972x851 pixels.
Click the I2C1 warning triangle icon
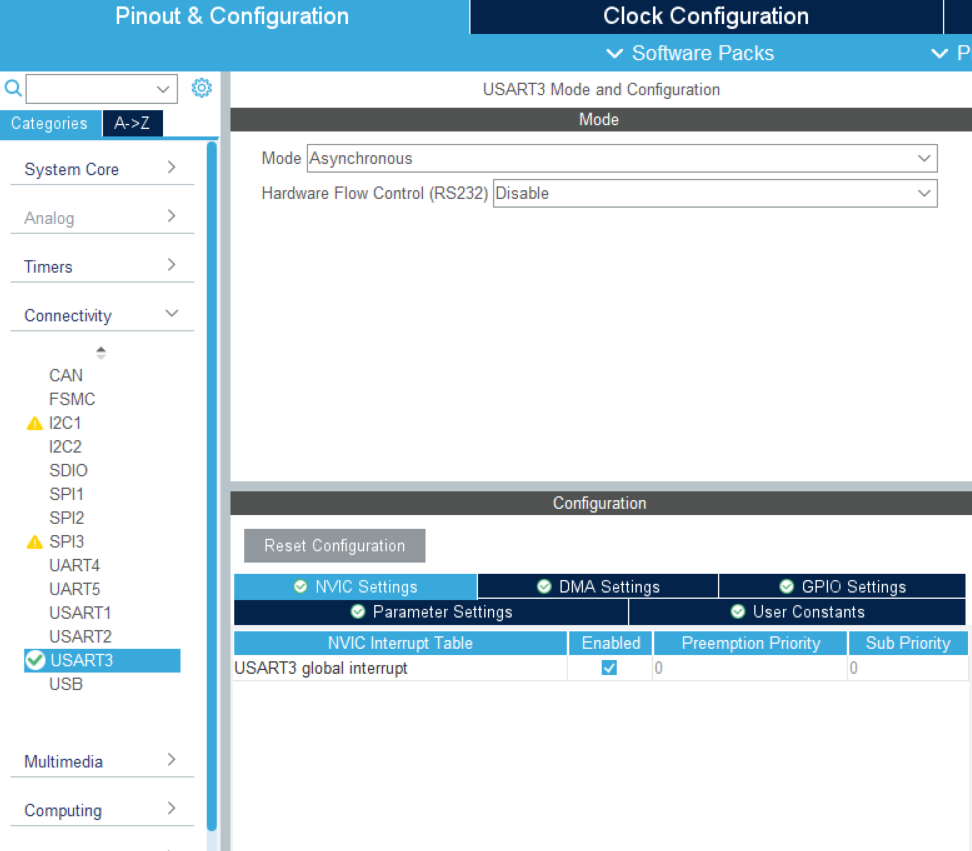35,423
